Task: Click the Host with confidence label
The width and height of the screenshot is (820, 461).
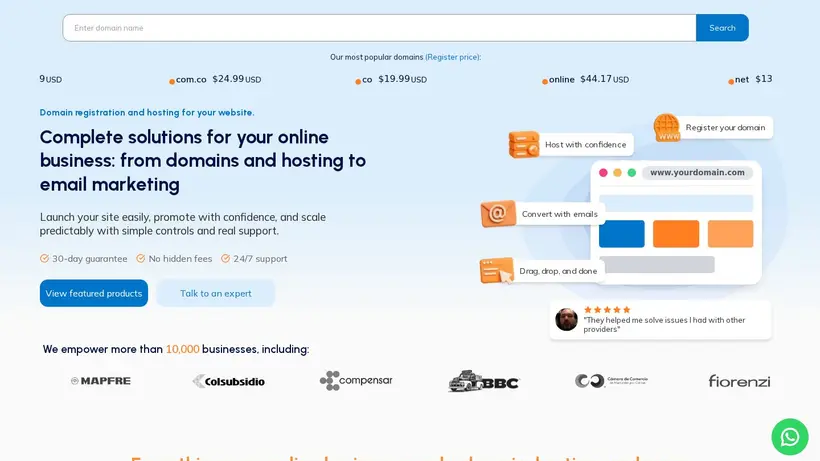Action: coord(585,145)
